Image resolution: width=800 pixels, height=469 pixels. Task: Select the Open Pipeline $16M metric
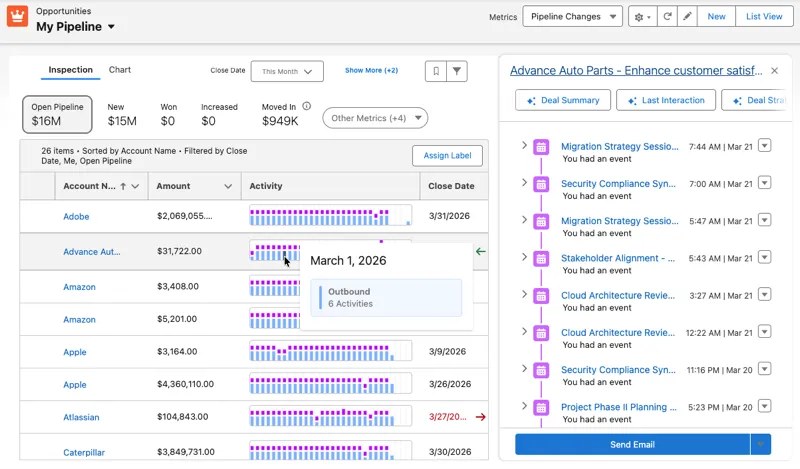pyautogui.click(x=57, y=114)
